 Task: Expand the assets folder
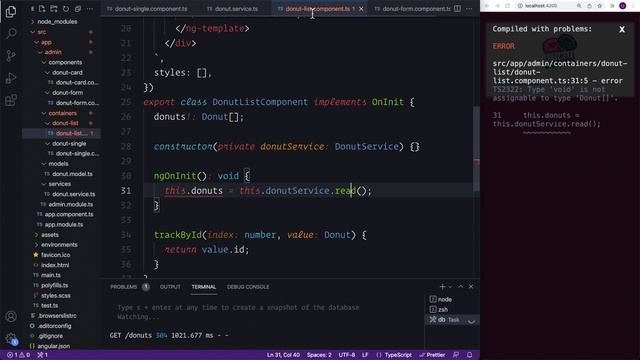(49, 235)
